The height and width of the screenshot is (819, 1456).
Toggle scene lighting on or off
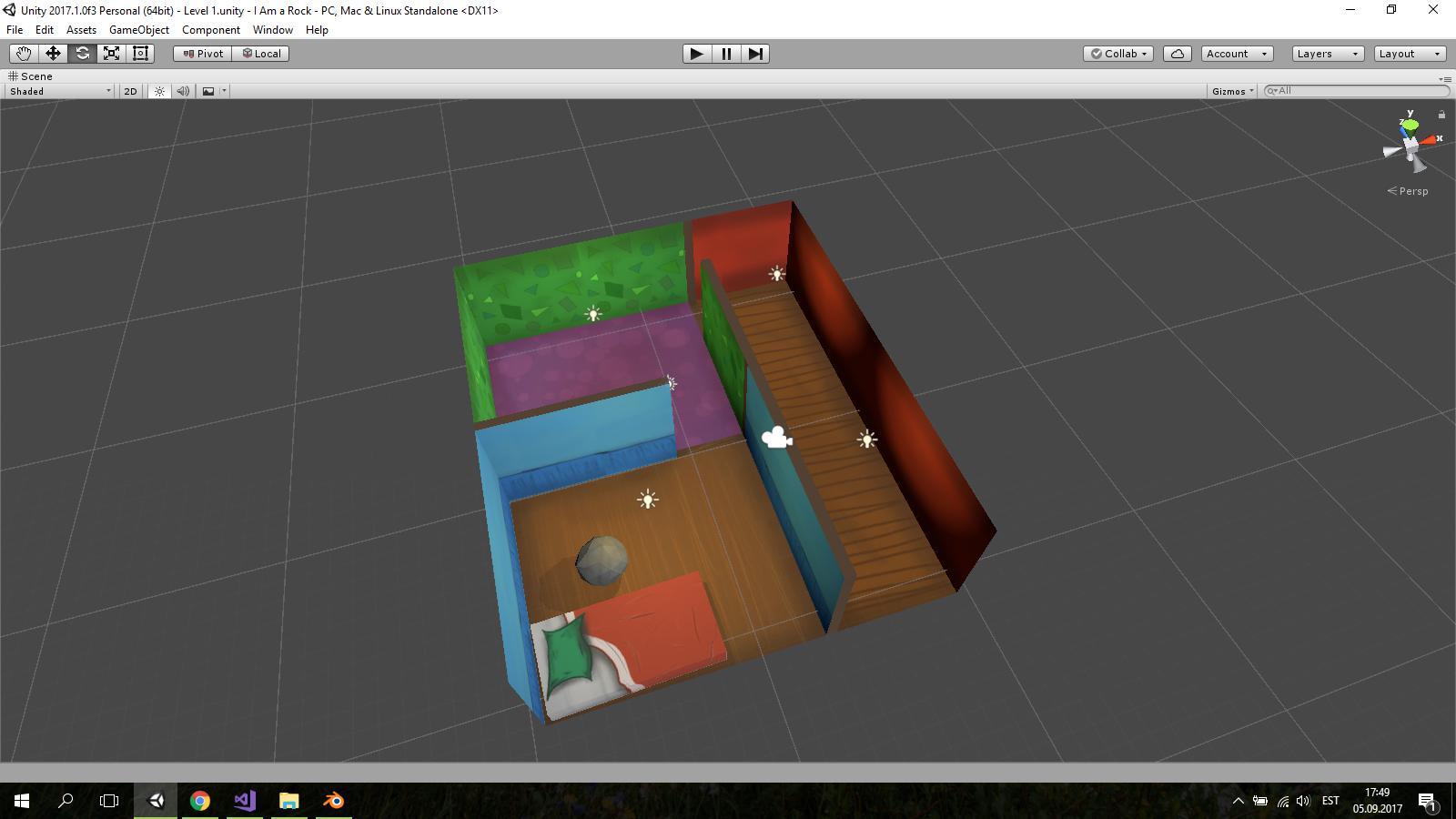tap(159, 91)
